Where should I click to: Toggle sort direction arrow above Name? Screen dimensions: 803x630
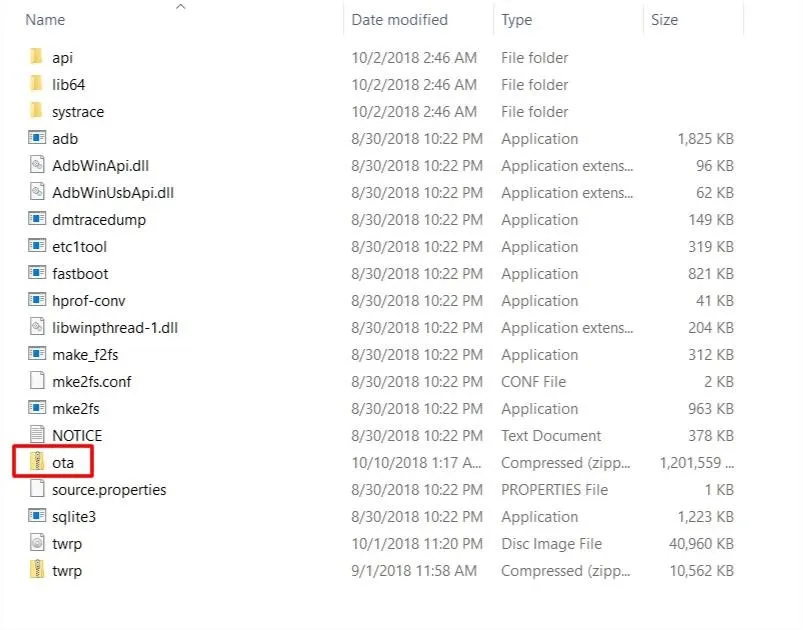tap(180, 7)
